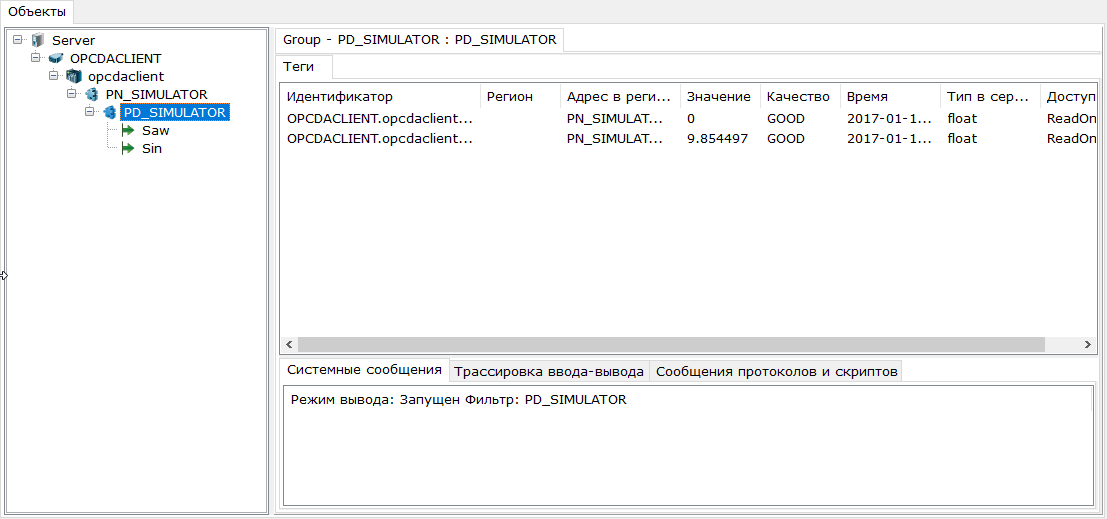
Task: Sort by the Тип в сер... column header
Action: [990, 97]
